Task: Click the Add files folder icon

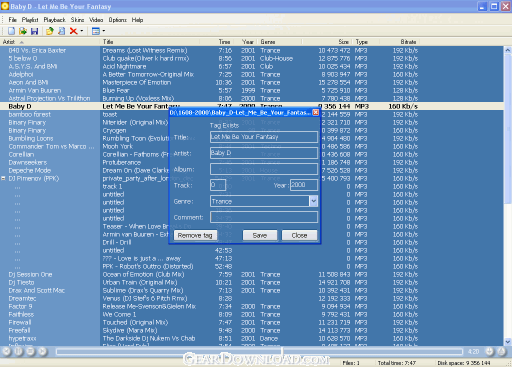Action: (x=50, y=31)
